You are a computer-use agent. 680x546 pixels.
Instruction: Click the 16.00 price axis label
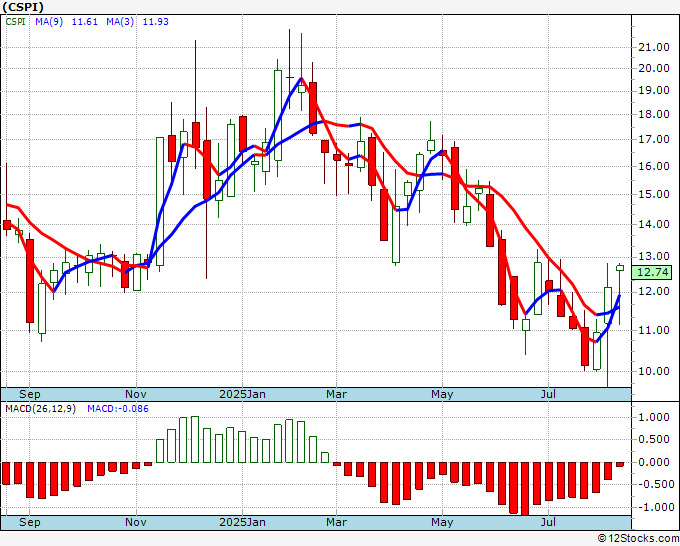pyautogui.click(x=654, y=167)
